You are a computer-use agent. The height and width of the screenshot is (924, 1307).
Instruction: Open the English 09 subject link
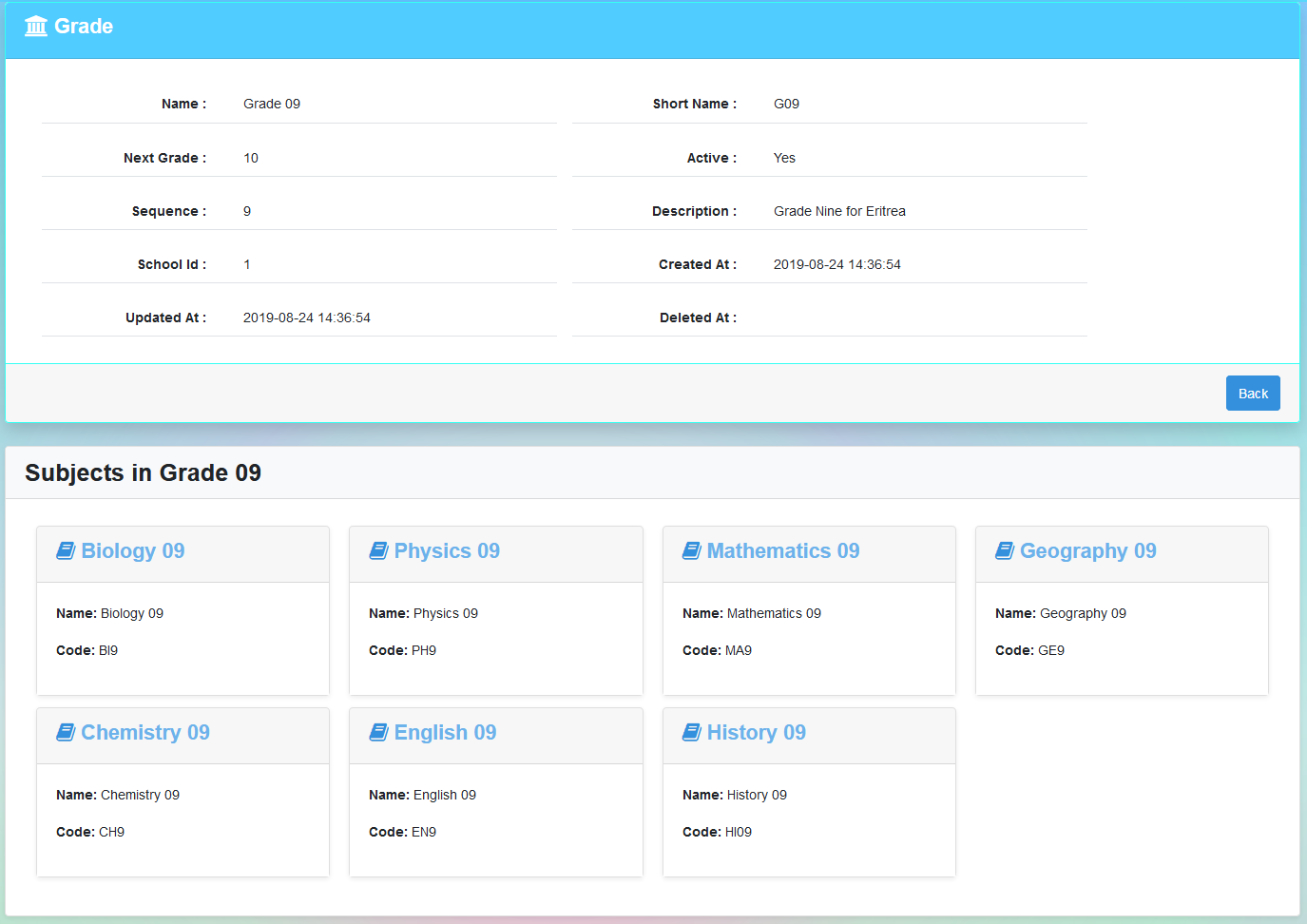[445, 733]
